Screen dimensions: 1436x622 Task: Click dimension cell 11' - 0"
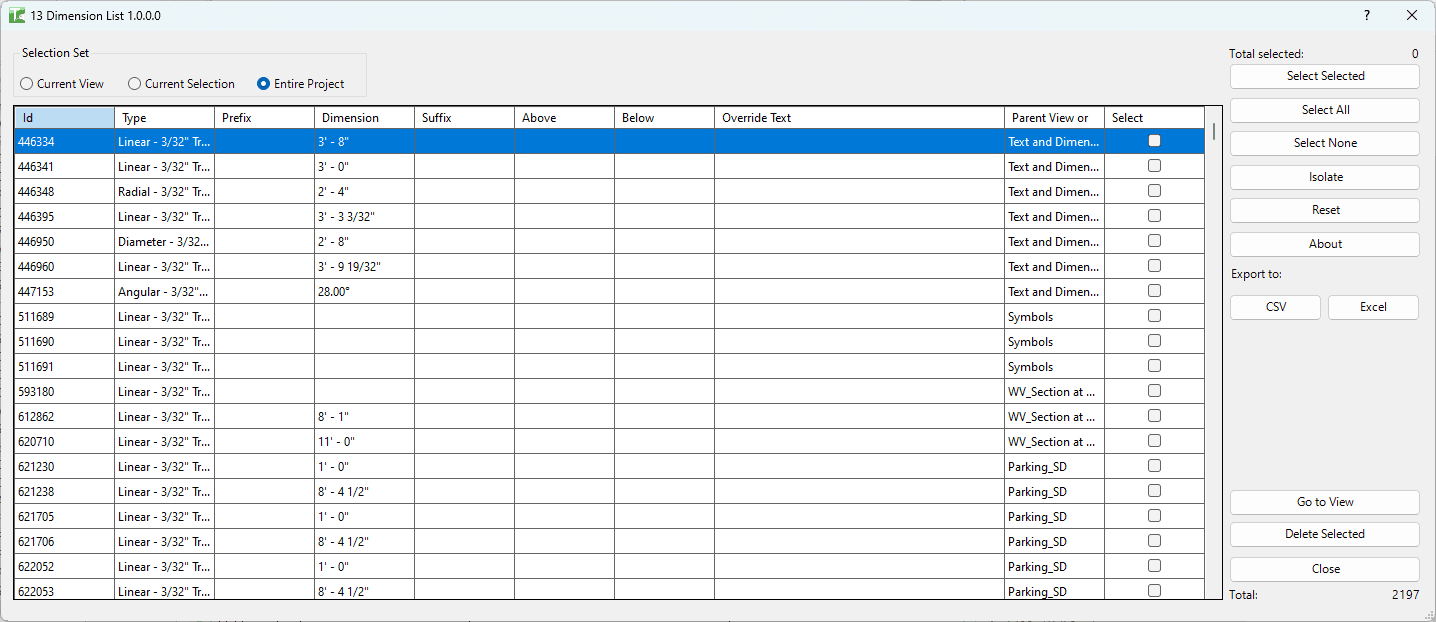(365, 442)
